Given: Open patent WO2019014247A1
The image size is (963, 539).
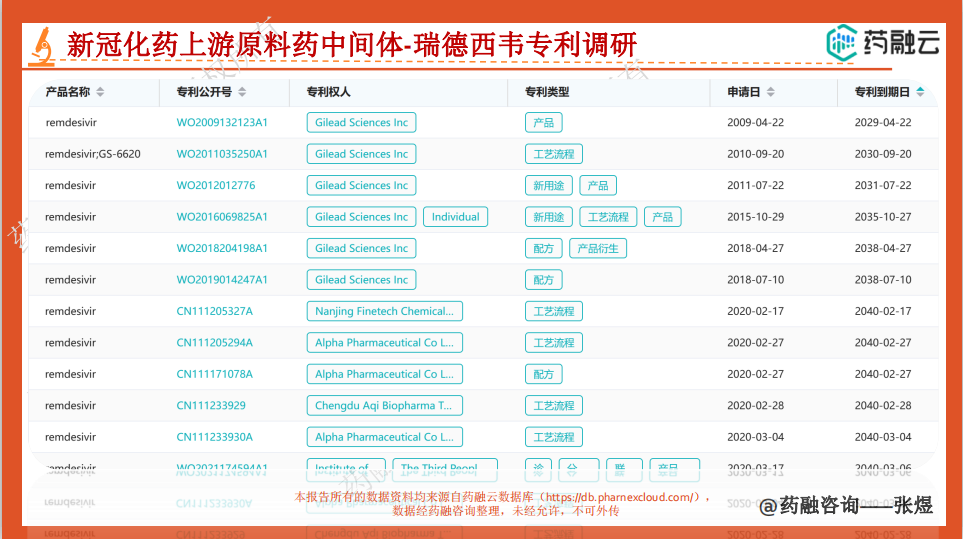Looking at the screenshot, I should (222, 280).
